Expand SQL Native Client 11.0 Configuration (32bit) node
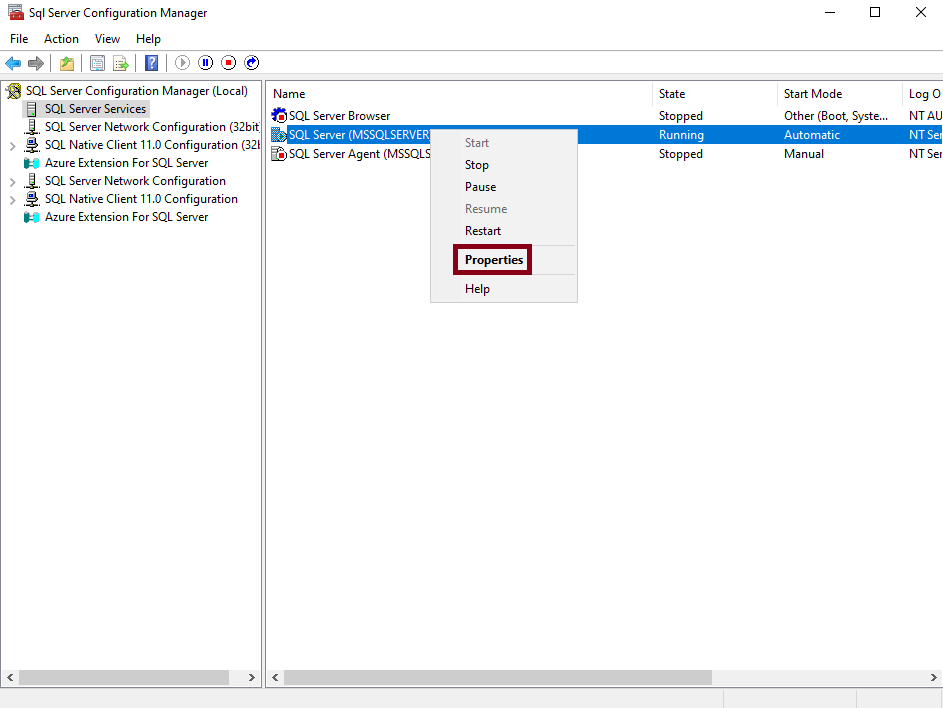943x708 pixels. [13, 146]
